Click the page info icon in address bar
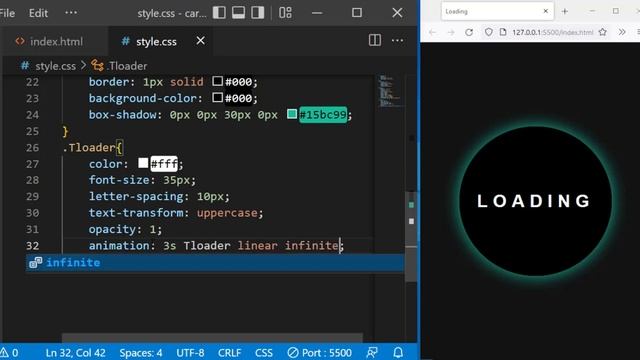This screenshot has height=360, width=640. (x=503, y=32)
